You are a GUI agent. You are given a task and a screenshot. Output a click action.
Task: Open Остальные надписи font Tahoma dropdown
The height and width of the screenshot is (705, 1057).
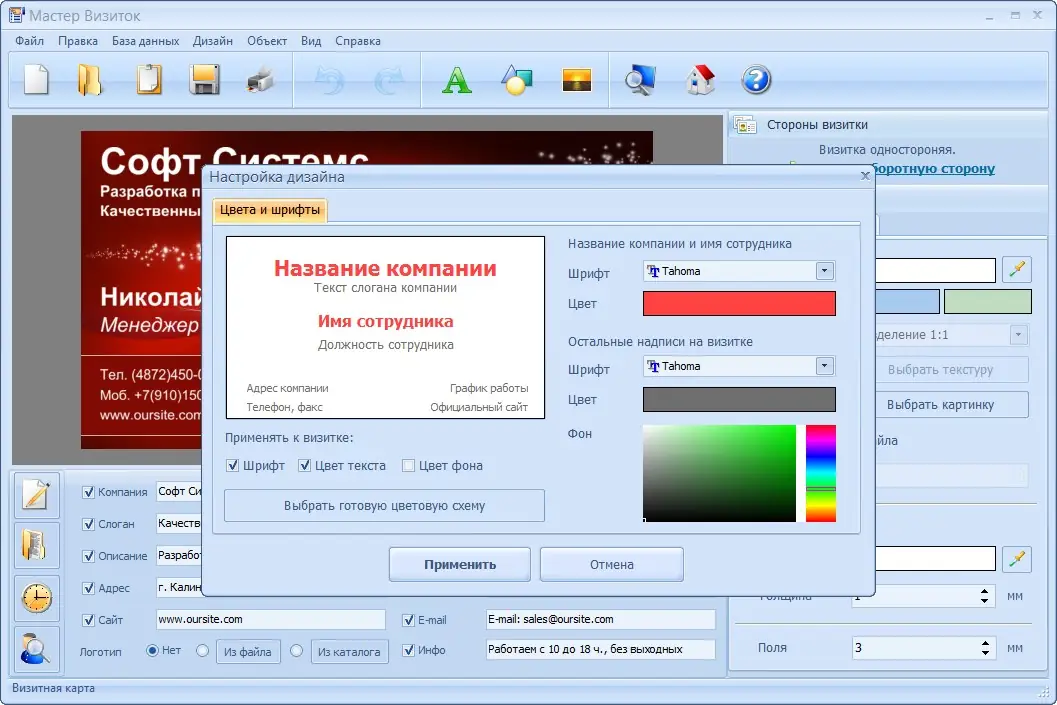point(824,366)
